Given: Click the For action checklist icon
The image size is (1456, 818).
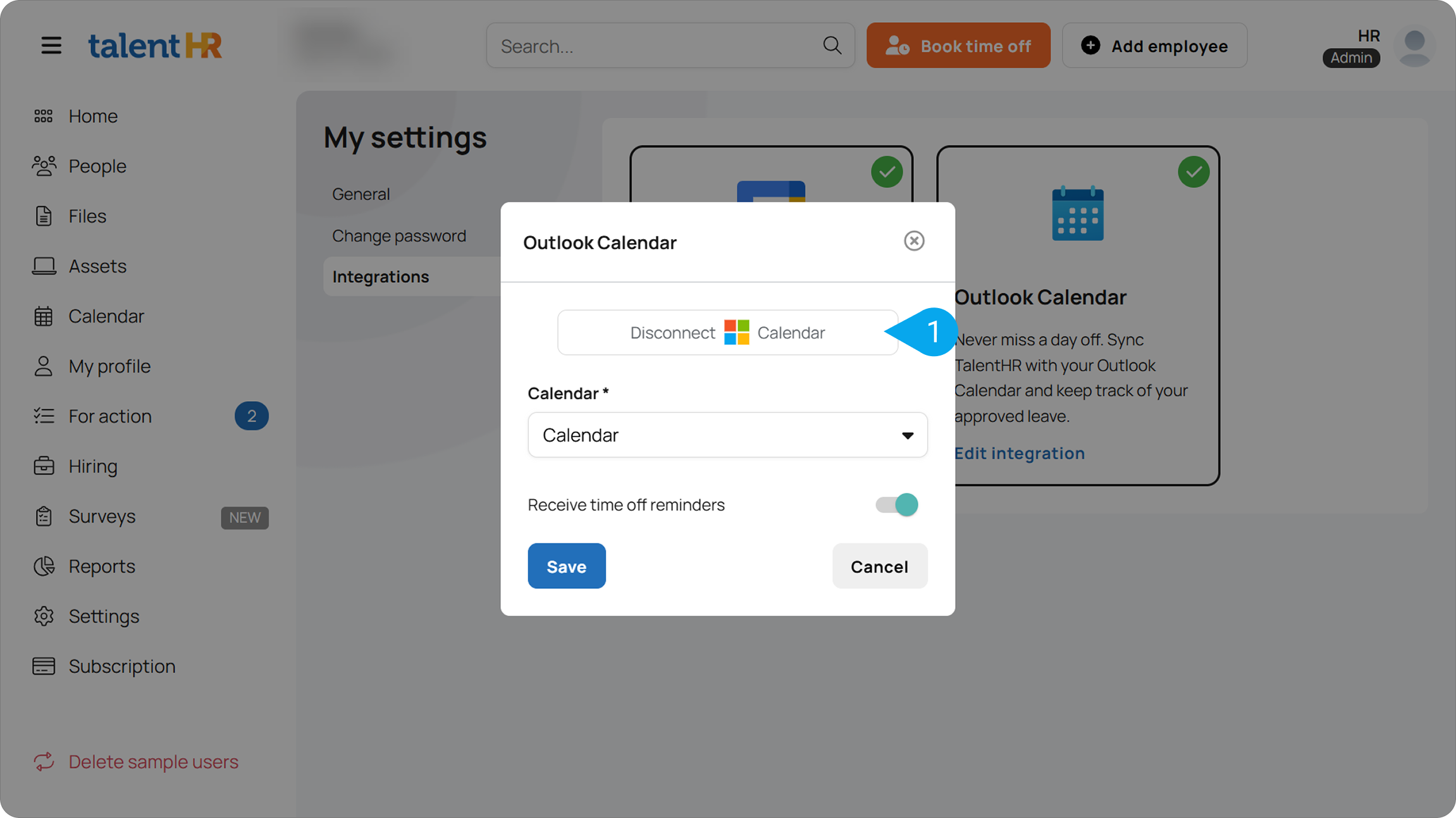Looking at the screenshot, I should point(44,416).
